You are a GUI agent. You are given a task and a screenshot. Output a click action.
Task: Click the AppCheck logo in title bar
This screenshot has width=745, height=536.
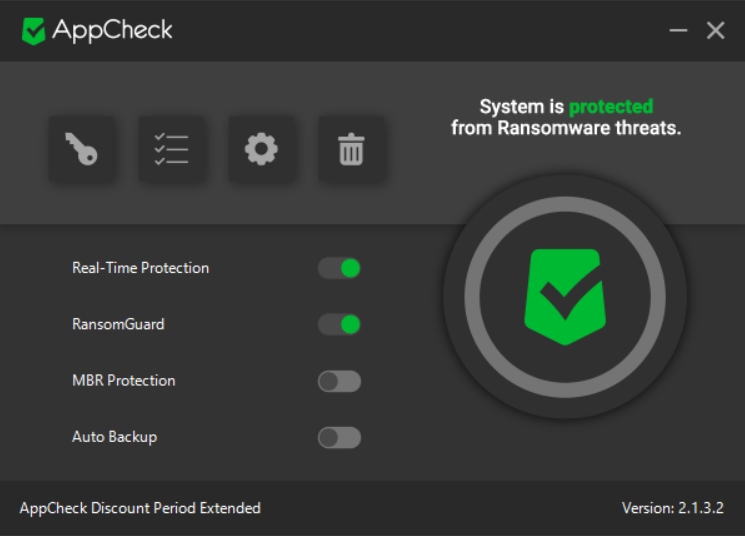(34, 31)
